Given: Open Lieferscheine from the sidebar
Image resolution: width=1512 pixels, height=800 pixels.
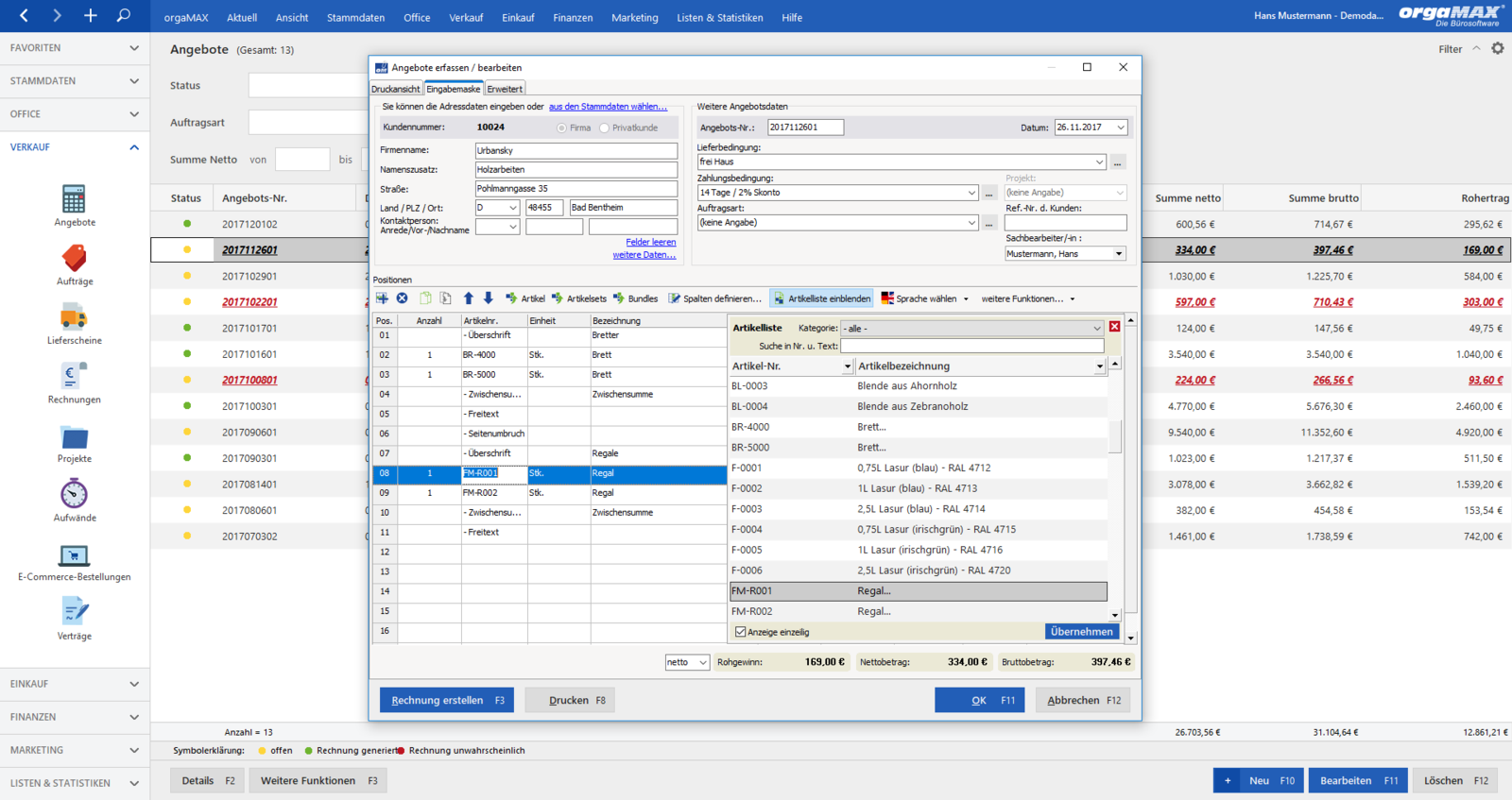Looking at the screenshot, I should click(74, 325).
